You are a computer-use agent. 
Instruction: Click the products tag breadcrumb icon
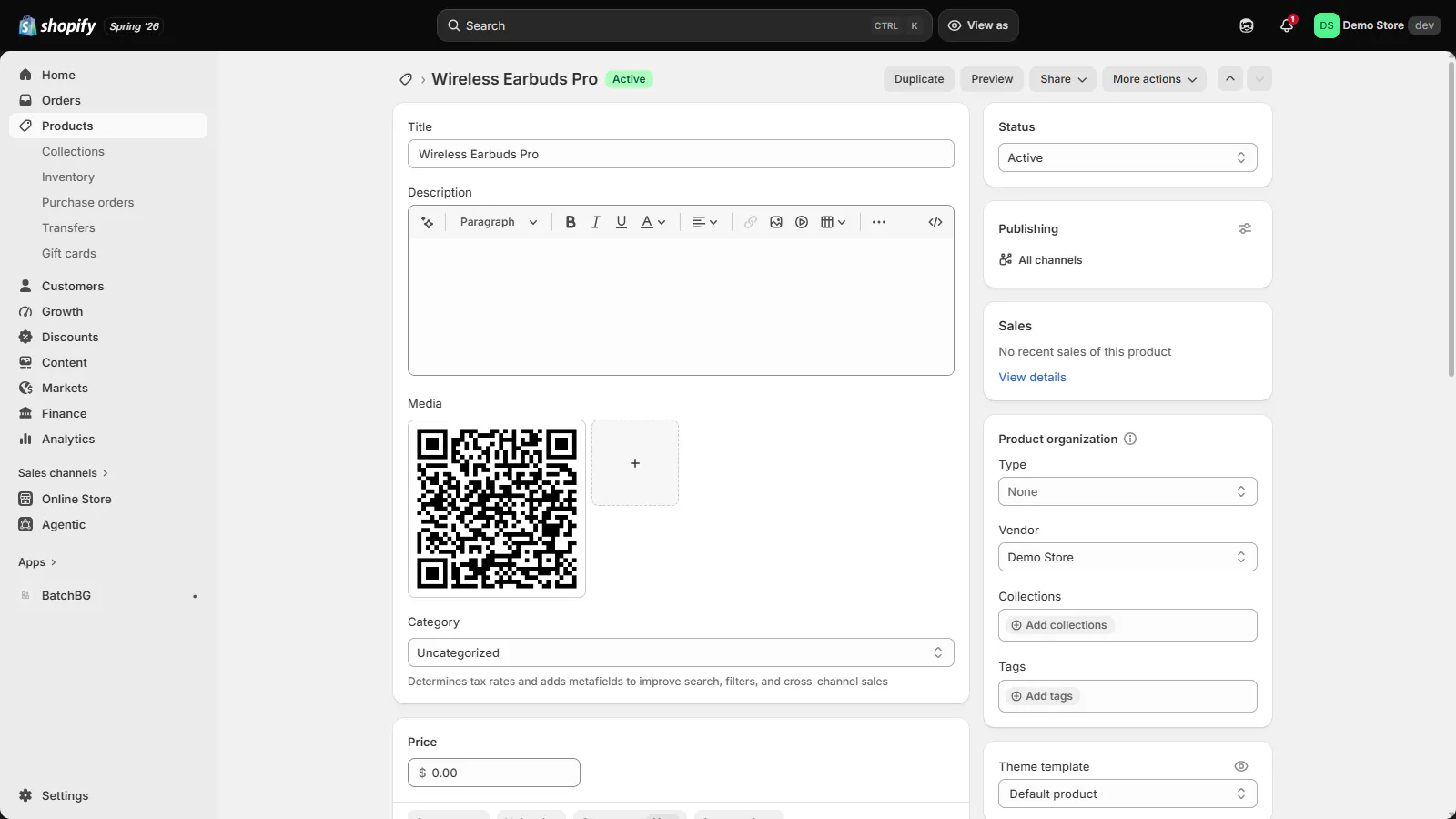[x=406, y=79]
